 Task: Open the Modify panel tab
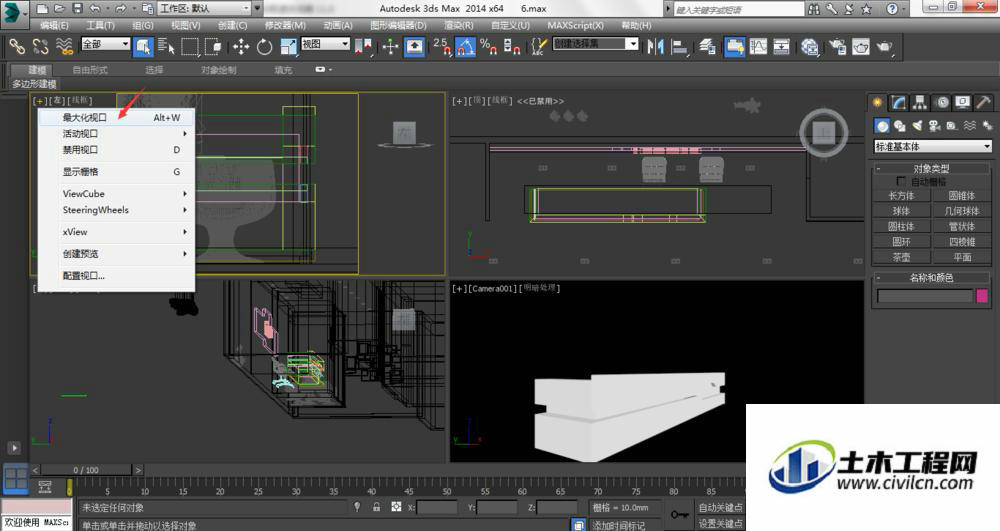click(x=899, y=102)
